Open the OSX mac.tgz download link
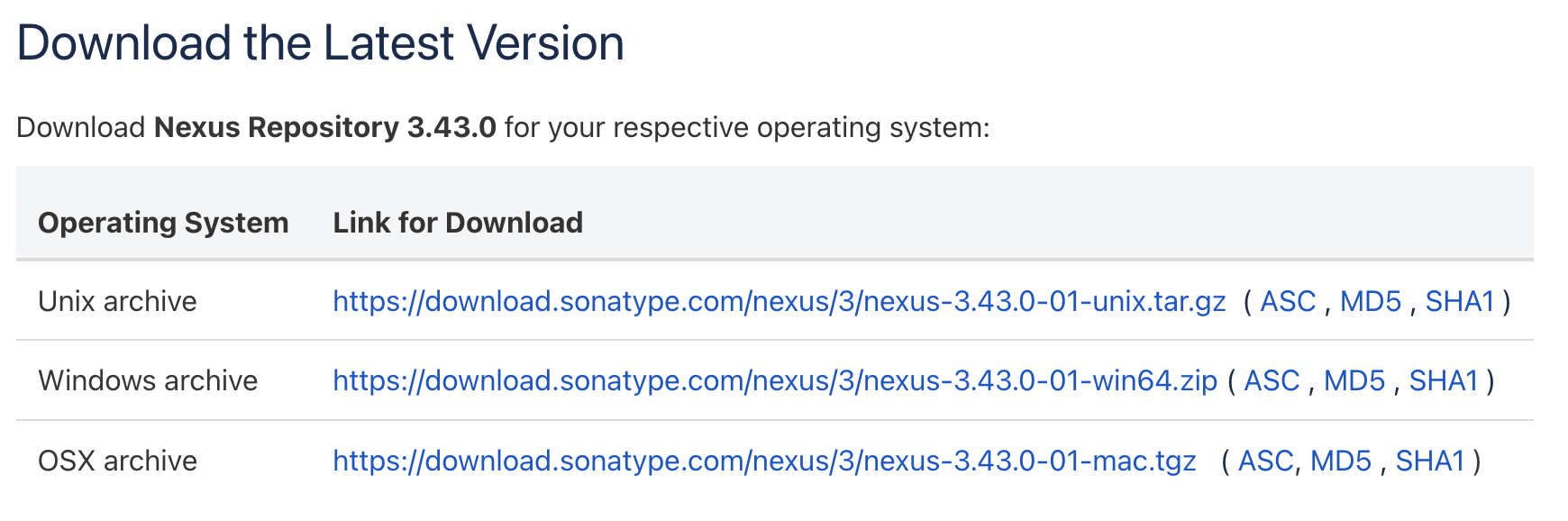This screenshot has width=1568, height=521. point(764,461)
